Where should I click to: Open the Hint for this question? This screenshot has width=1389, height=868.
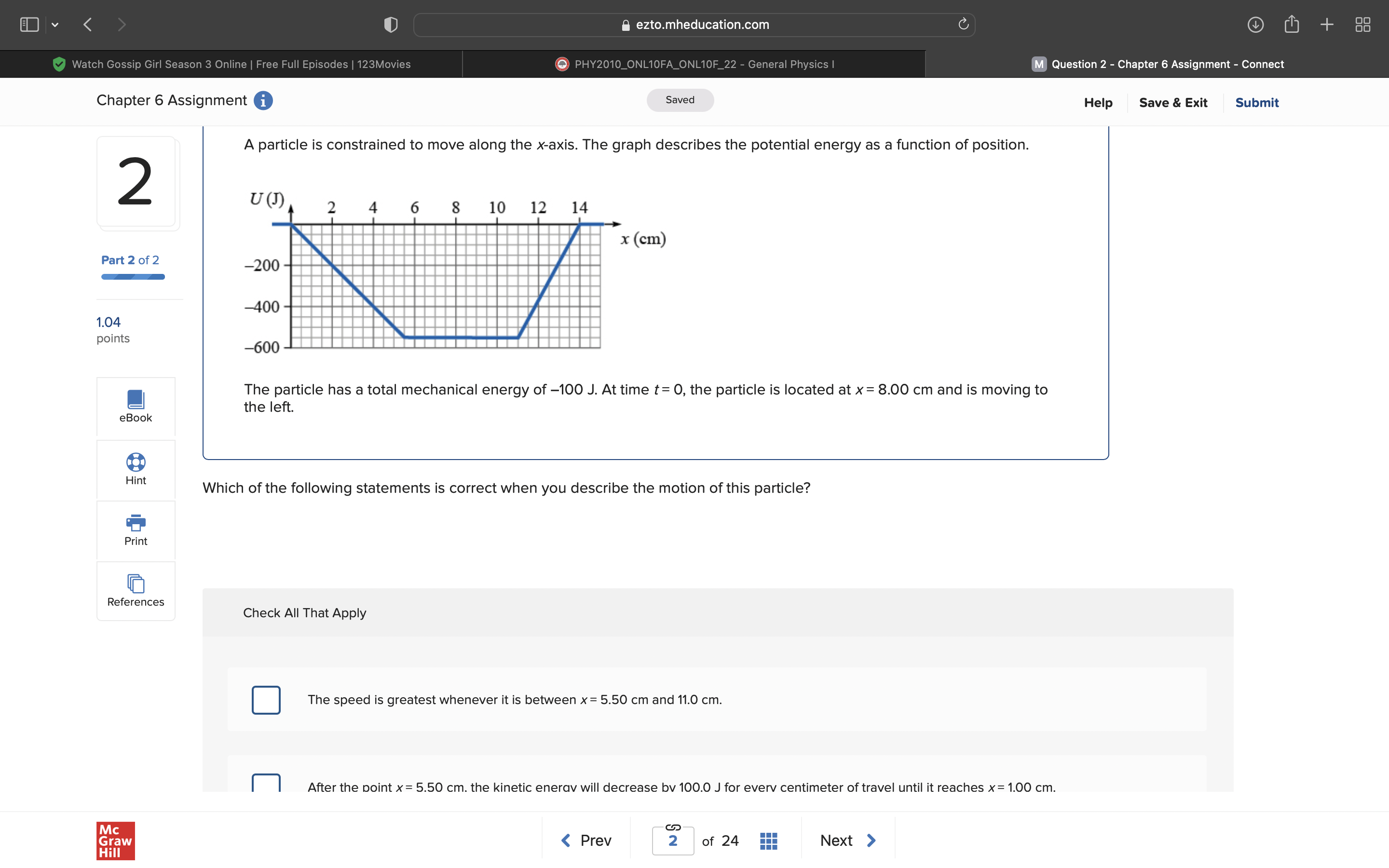tap(136, 470)
